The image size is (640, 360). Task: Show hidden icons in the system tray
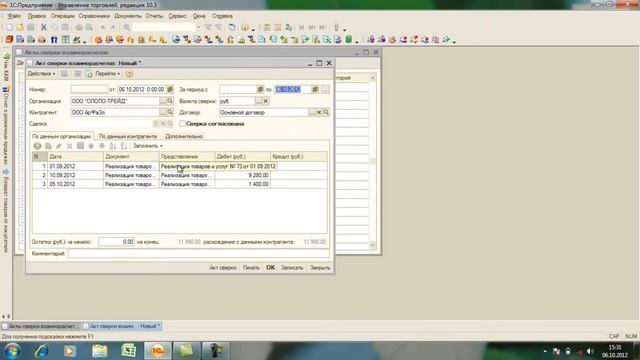545,351
